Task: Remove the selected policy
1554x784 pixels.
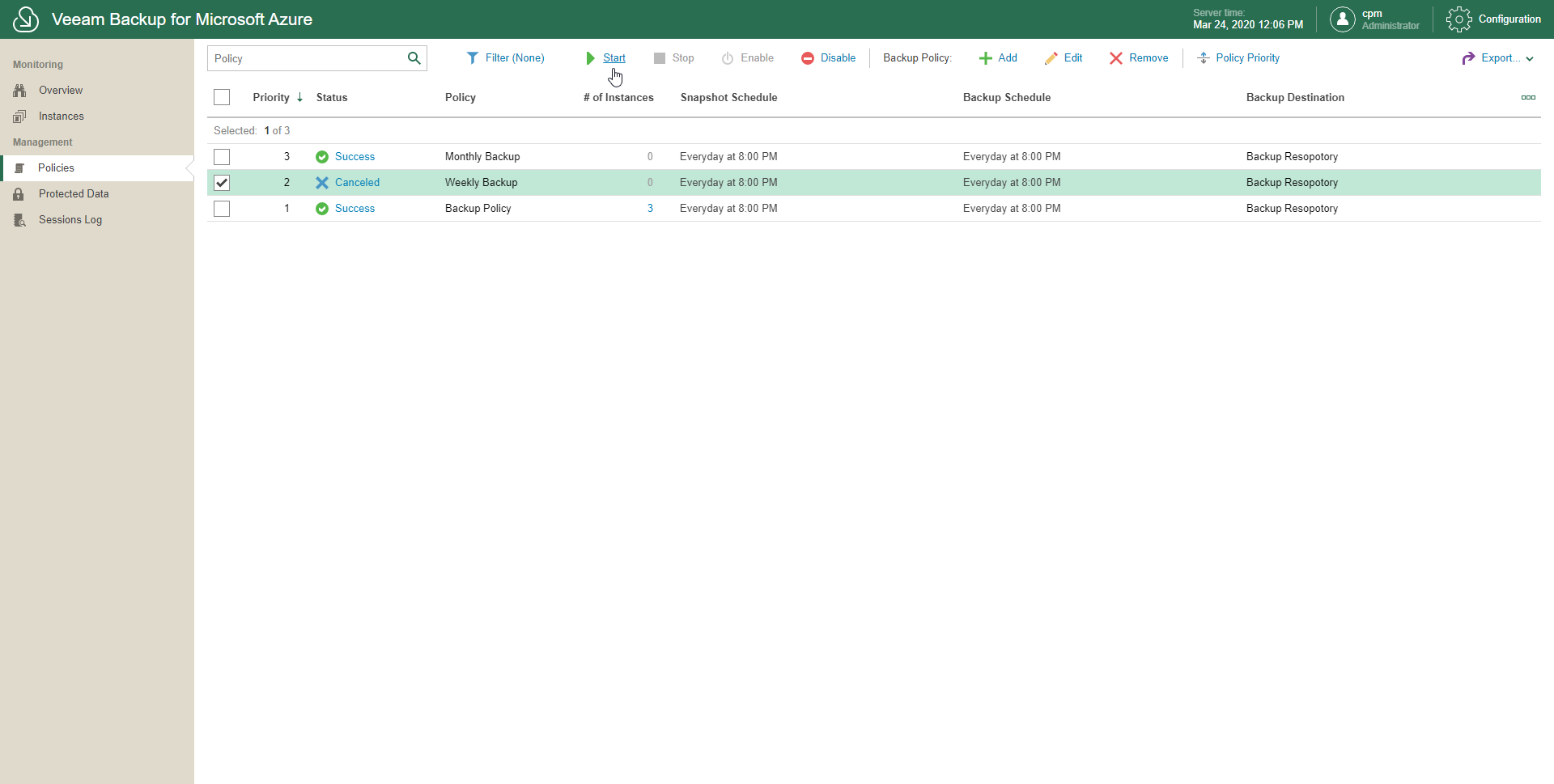Action: pos(1139,58)
